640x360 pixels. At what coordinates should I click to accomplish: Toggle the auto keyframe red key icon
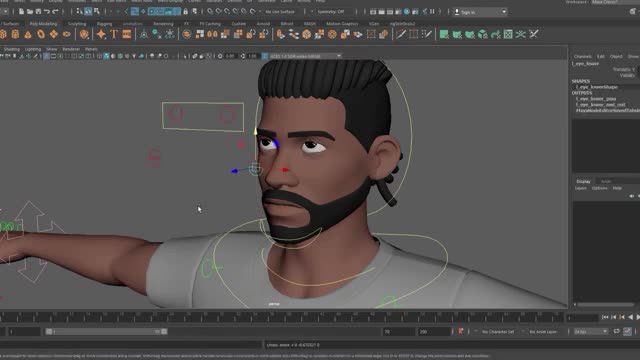click(x=460, y=331)
